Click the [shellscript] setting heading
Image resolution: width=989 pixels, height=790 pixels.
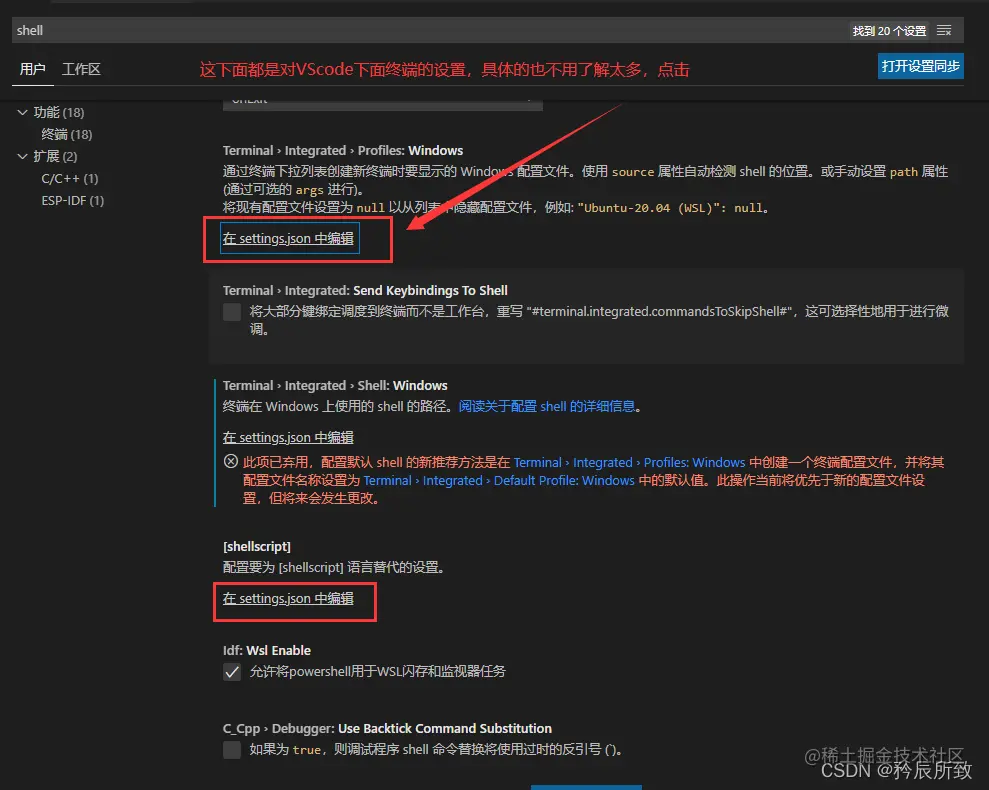click(x=257, y=546)
